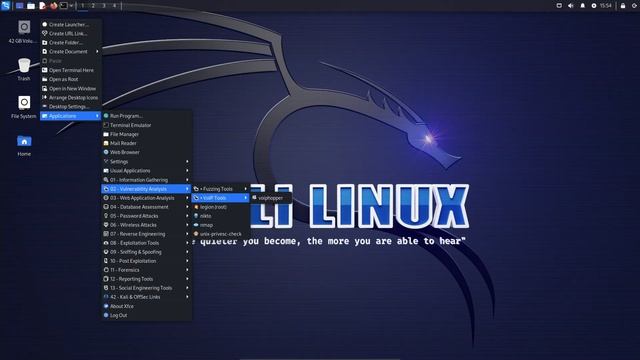Viewport: 640px width, 360px height.
Task: Launch voiphopper tool
Action: pyautogui.click(x=271, y=198)
